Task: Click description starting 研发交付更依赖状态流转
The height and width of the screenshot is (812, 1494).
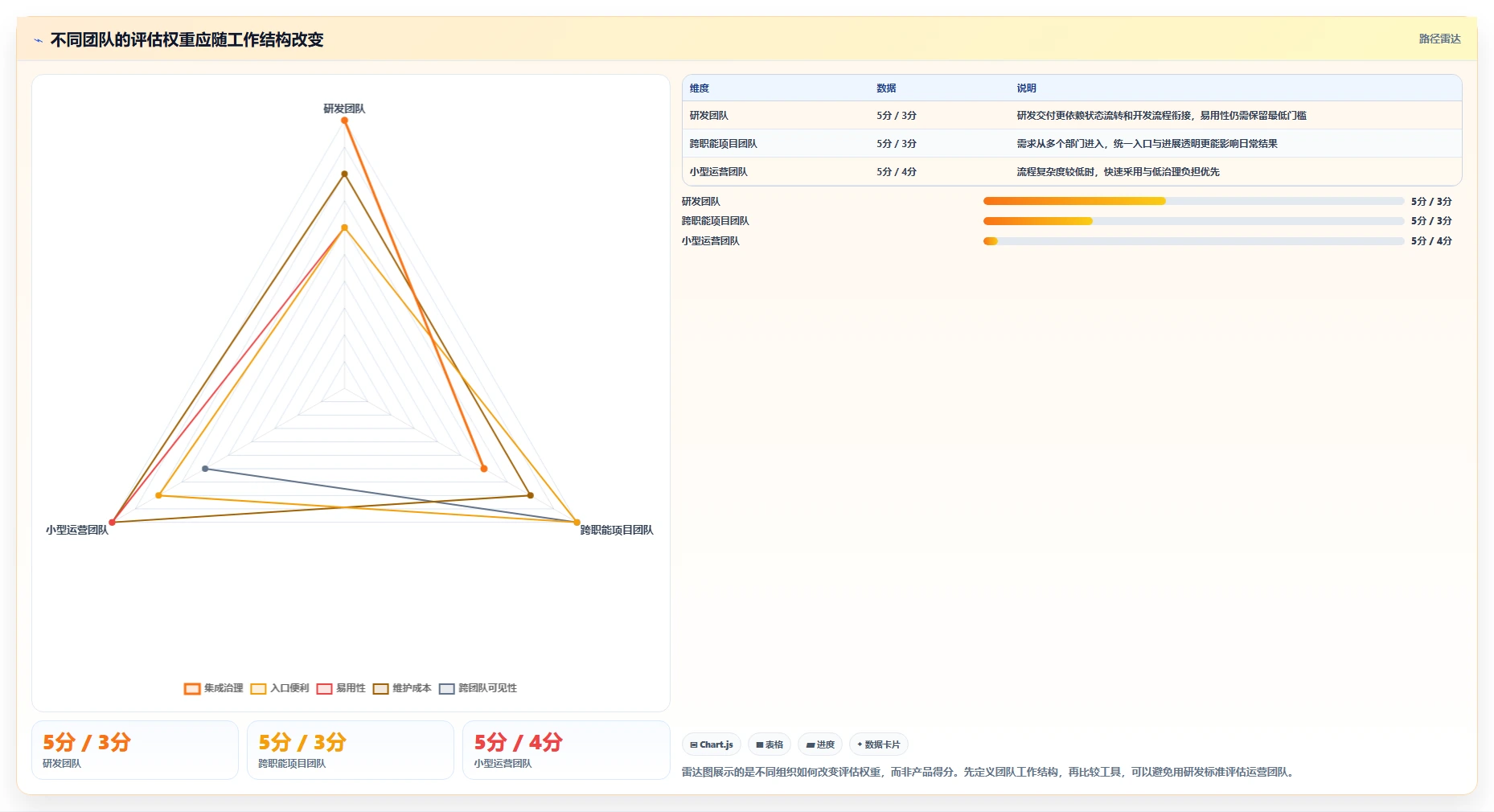Action: [x=1161, y=116]
